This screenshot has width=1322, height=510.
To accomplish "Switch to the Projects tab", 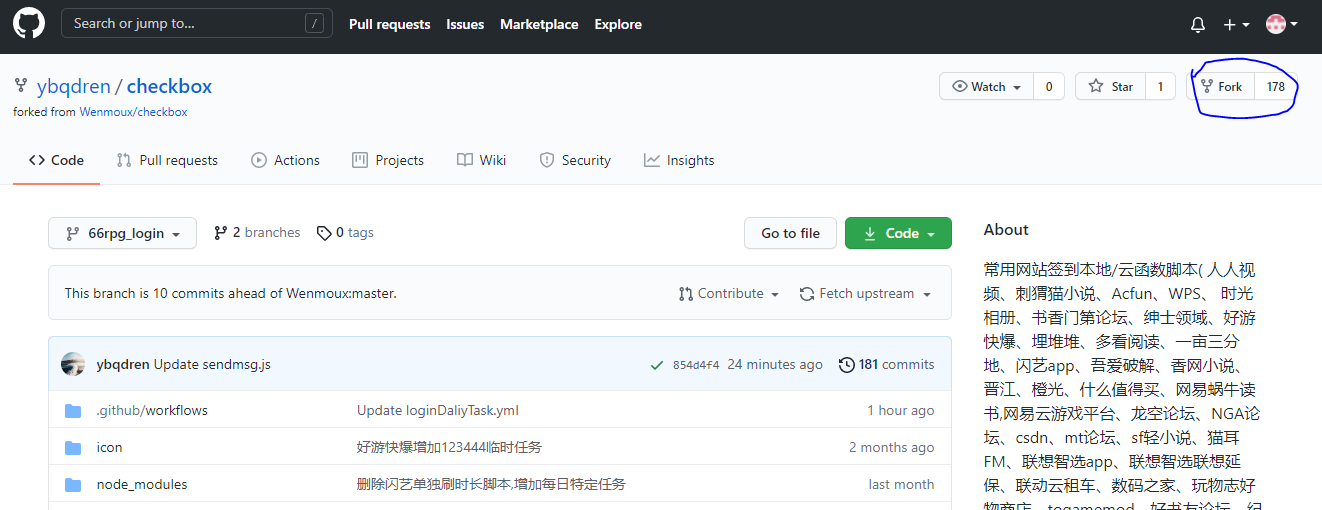I will pyautogui.click(x=388, y=160).
